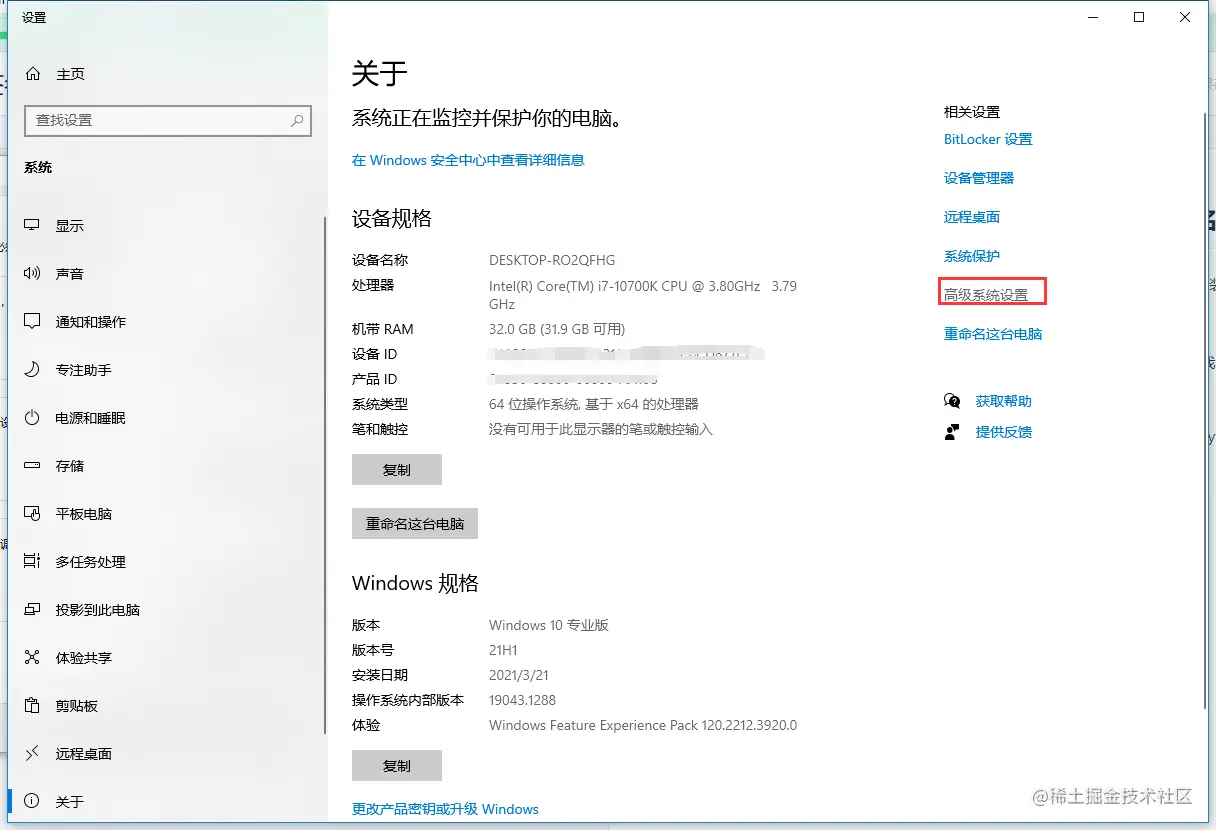Click the 没有可用于此显示器的笔或触控输入 text
Viewport: 1216px width, 830px height.
[x=601, y=429]
